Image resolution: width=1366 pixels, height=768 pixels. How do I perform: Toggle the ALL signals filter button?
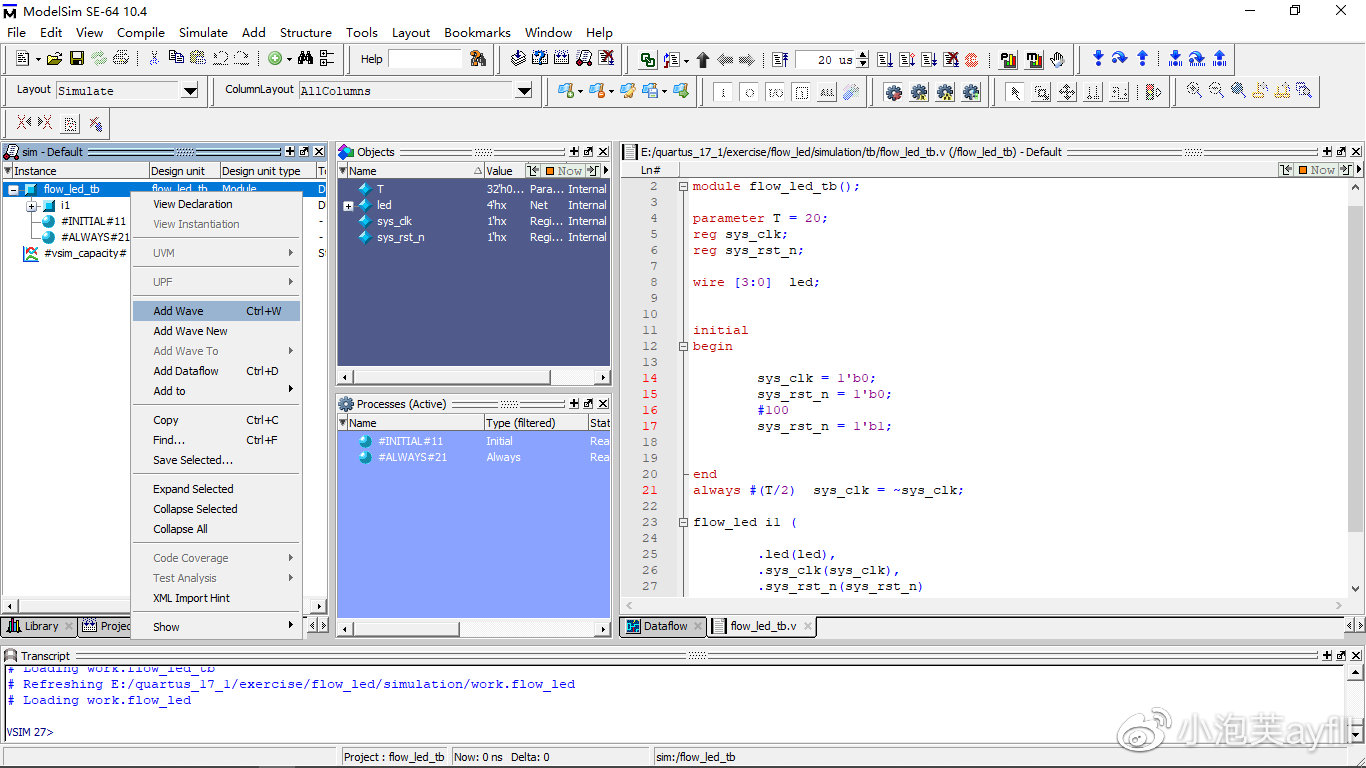pos(827,93)
